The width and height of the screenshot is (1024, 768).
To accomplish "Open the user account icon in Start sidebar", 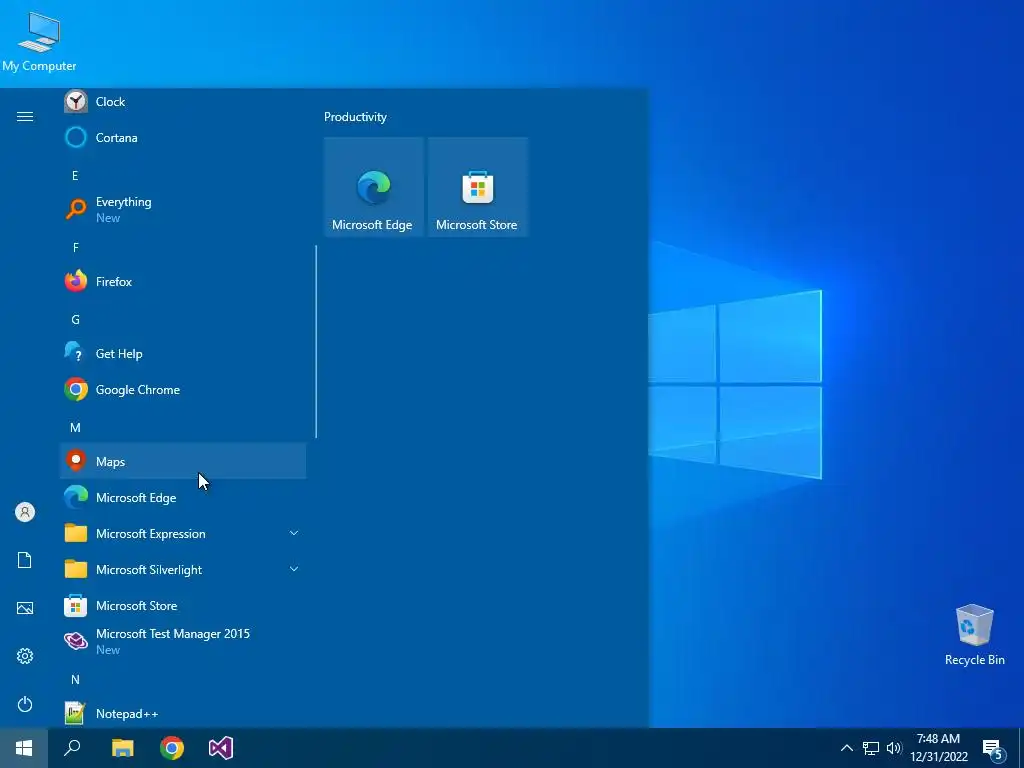I will point(25,512).
